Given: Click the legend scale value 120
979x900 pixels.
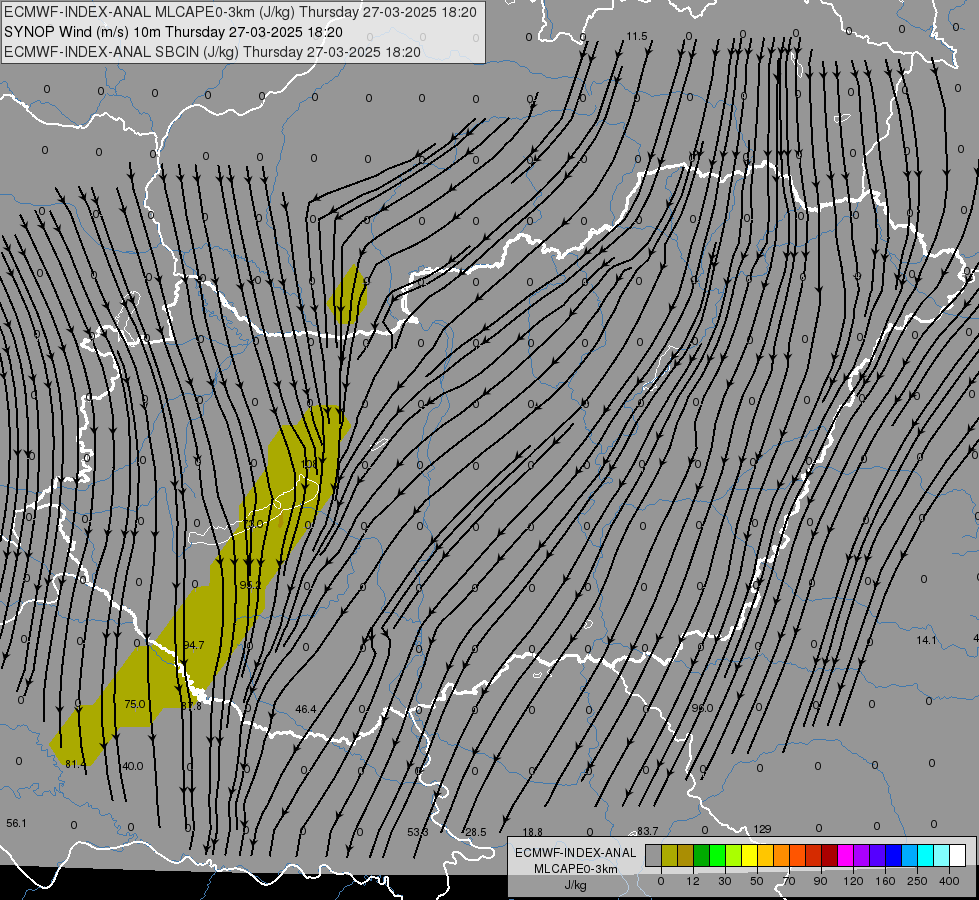Looking at the screenshot, I should 854,881.
